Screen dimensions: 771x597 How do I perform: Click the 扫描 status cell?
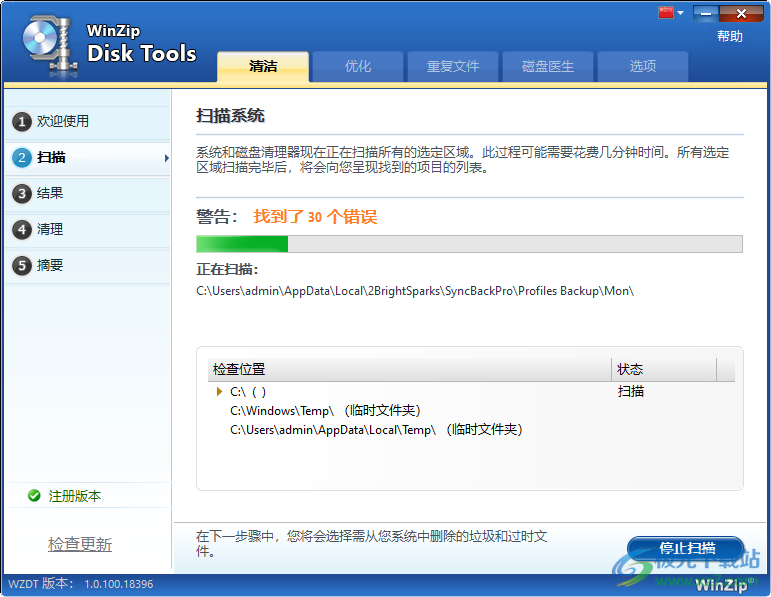(631, 391)
